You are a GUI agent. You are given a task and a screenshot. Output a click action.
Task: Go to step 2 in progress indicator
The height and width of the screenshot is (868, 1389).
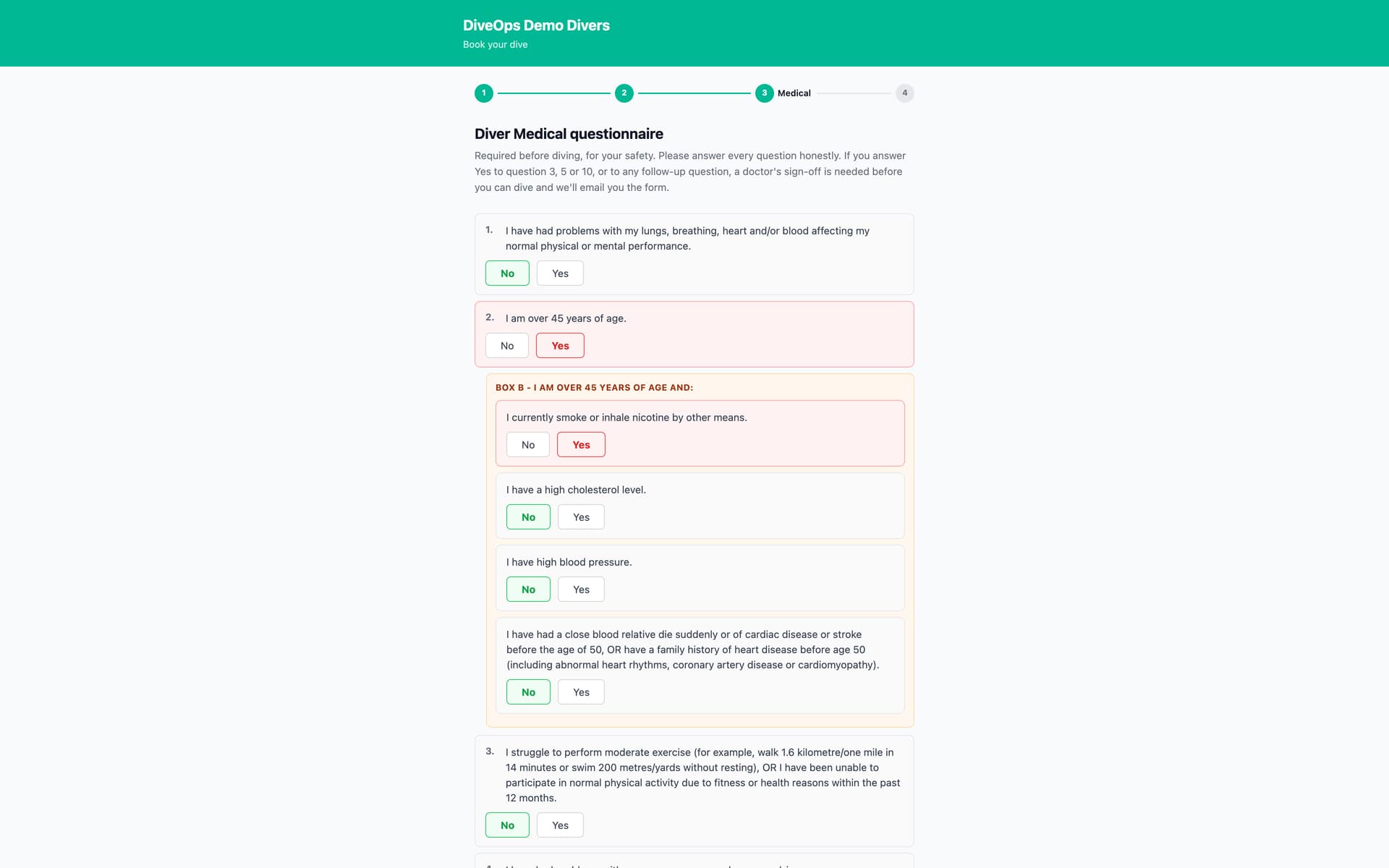pyautogui.click(x=624, y=93)
